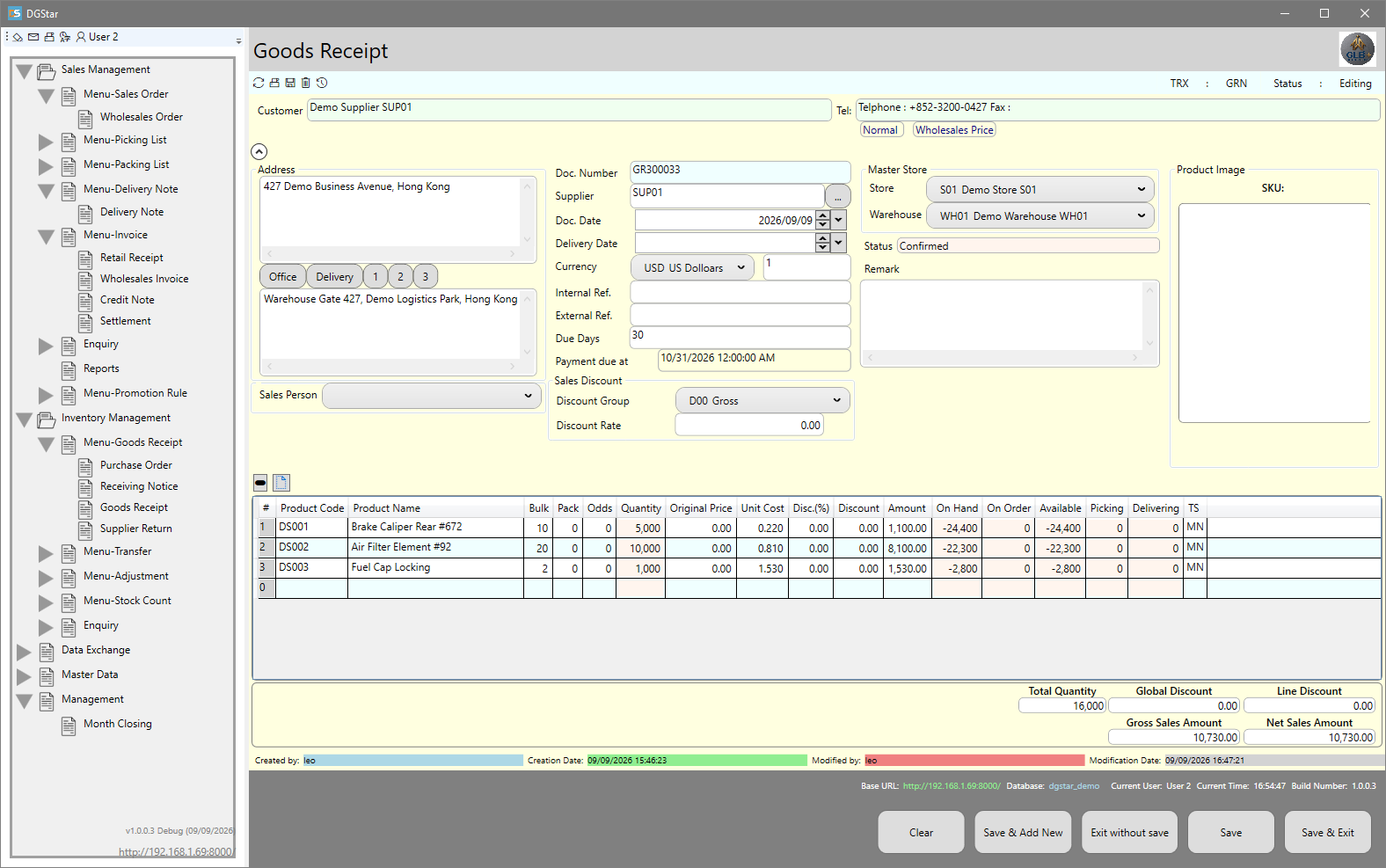
Task: Click the new document icon above product grid
Action: tap(281, 483)
